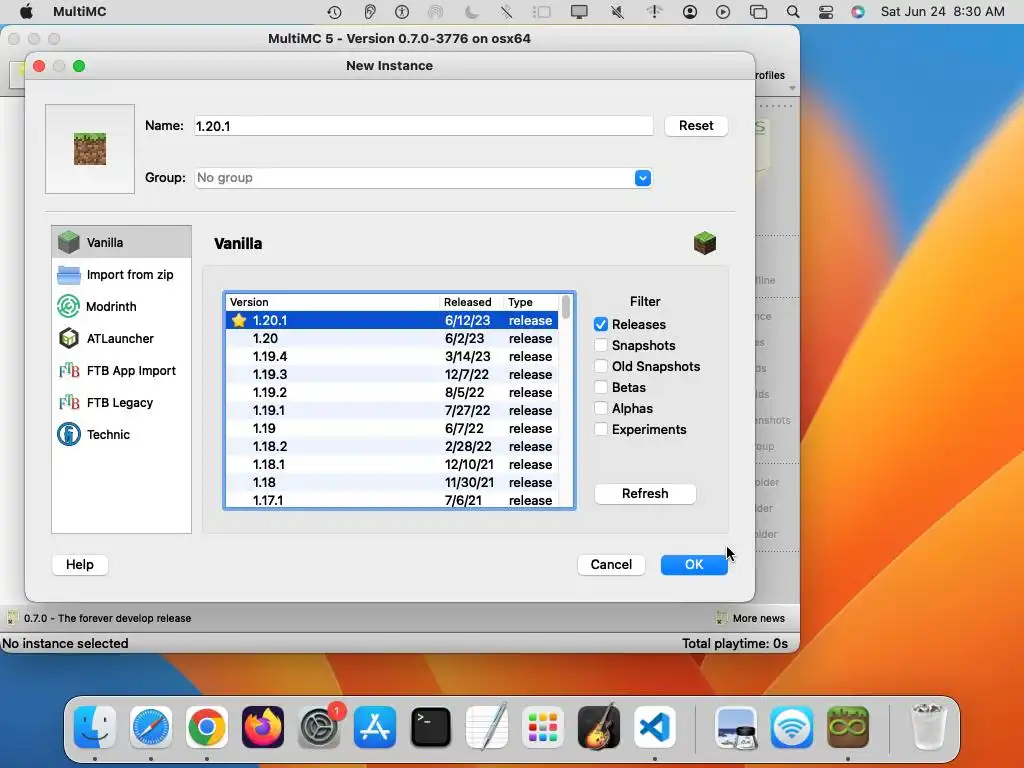Click the MultiMC icon in the dock
This screenshot has width=1024, height=768.
[848, 726]
